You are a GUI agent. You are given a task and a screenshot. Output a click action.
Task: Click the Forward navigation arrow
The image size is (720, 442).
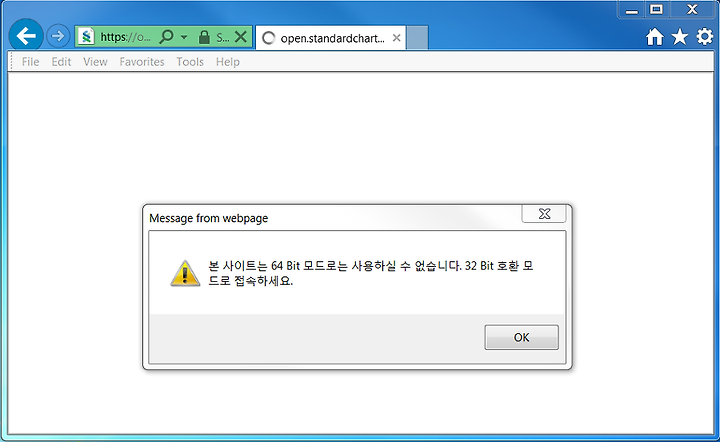coord(58,36)
